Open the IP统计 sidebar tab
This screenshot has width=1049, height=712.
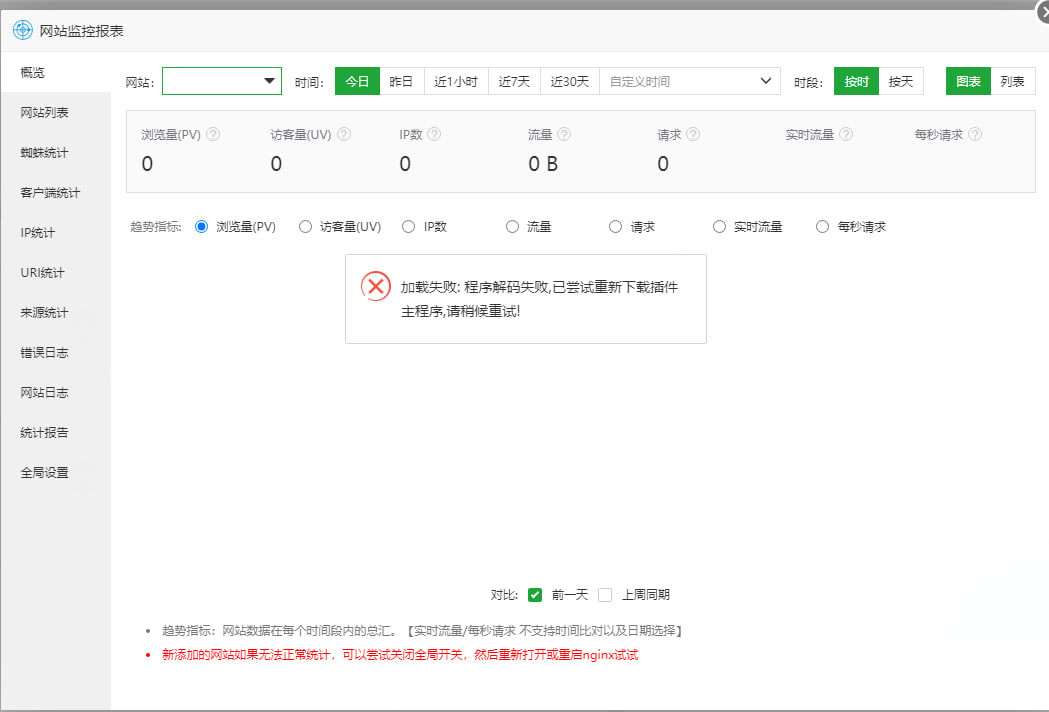[x=56, y=233]
